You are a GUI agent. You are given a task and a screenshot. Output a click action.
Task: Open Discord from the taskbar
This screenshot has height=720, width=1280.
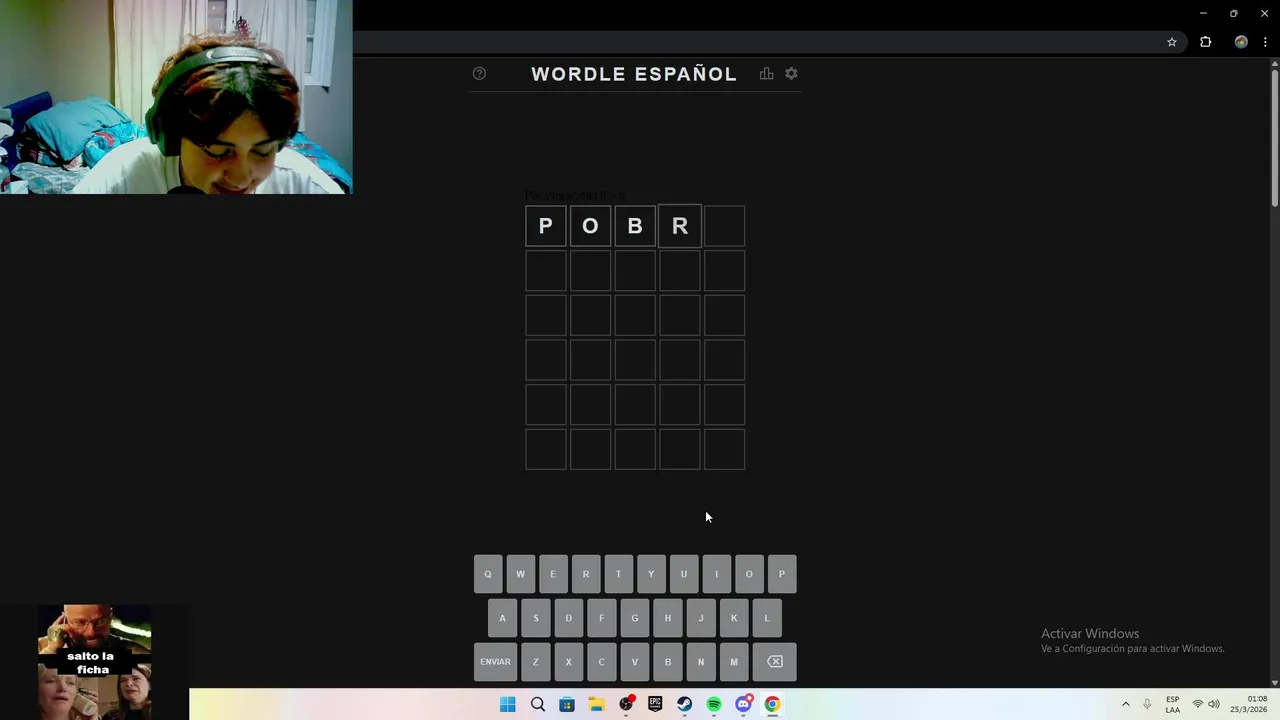[743, 705]
